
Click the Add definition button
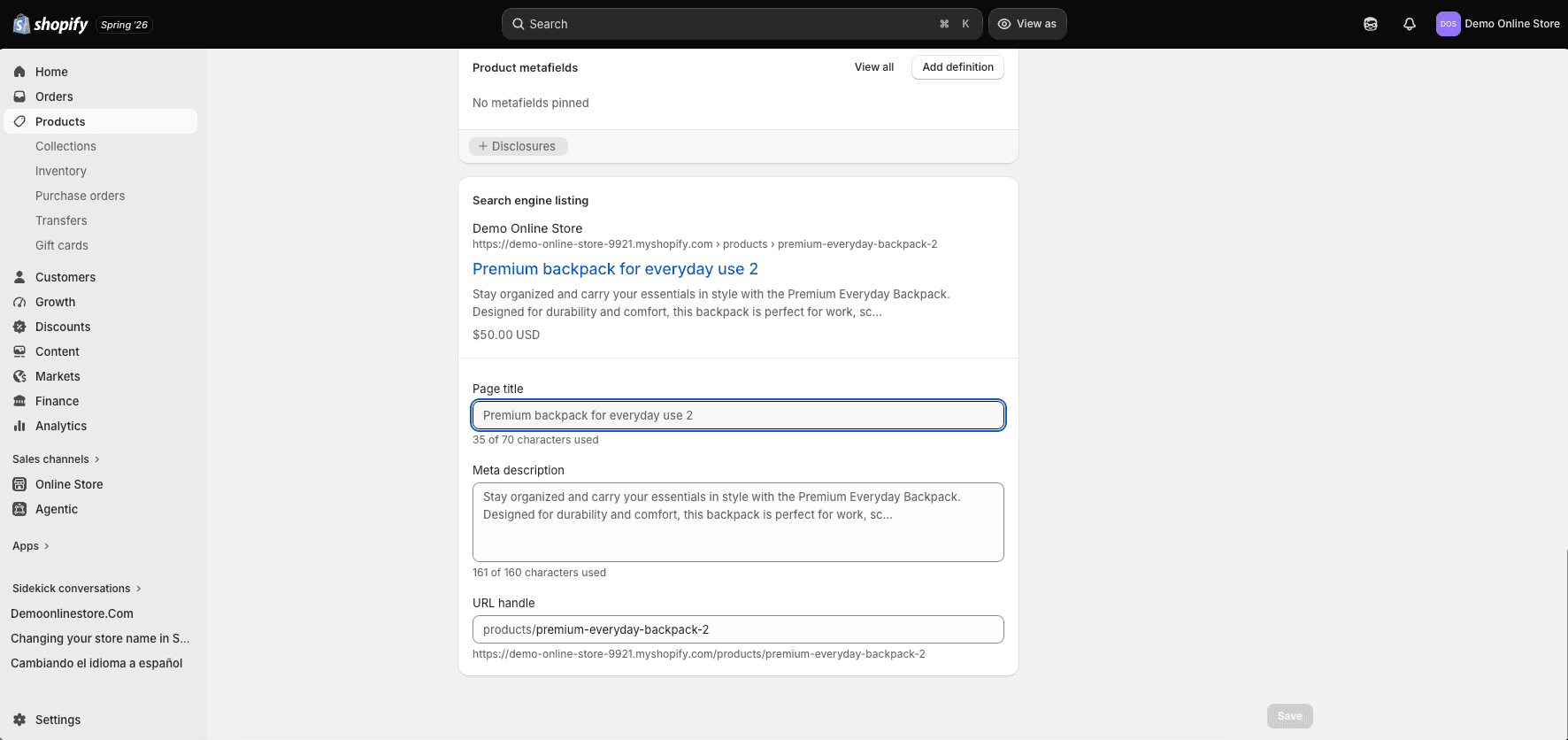[x=957, y=67]
